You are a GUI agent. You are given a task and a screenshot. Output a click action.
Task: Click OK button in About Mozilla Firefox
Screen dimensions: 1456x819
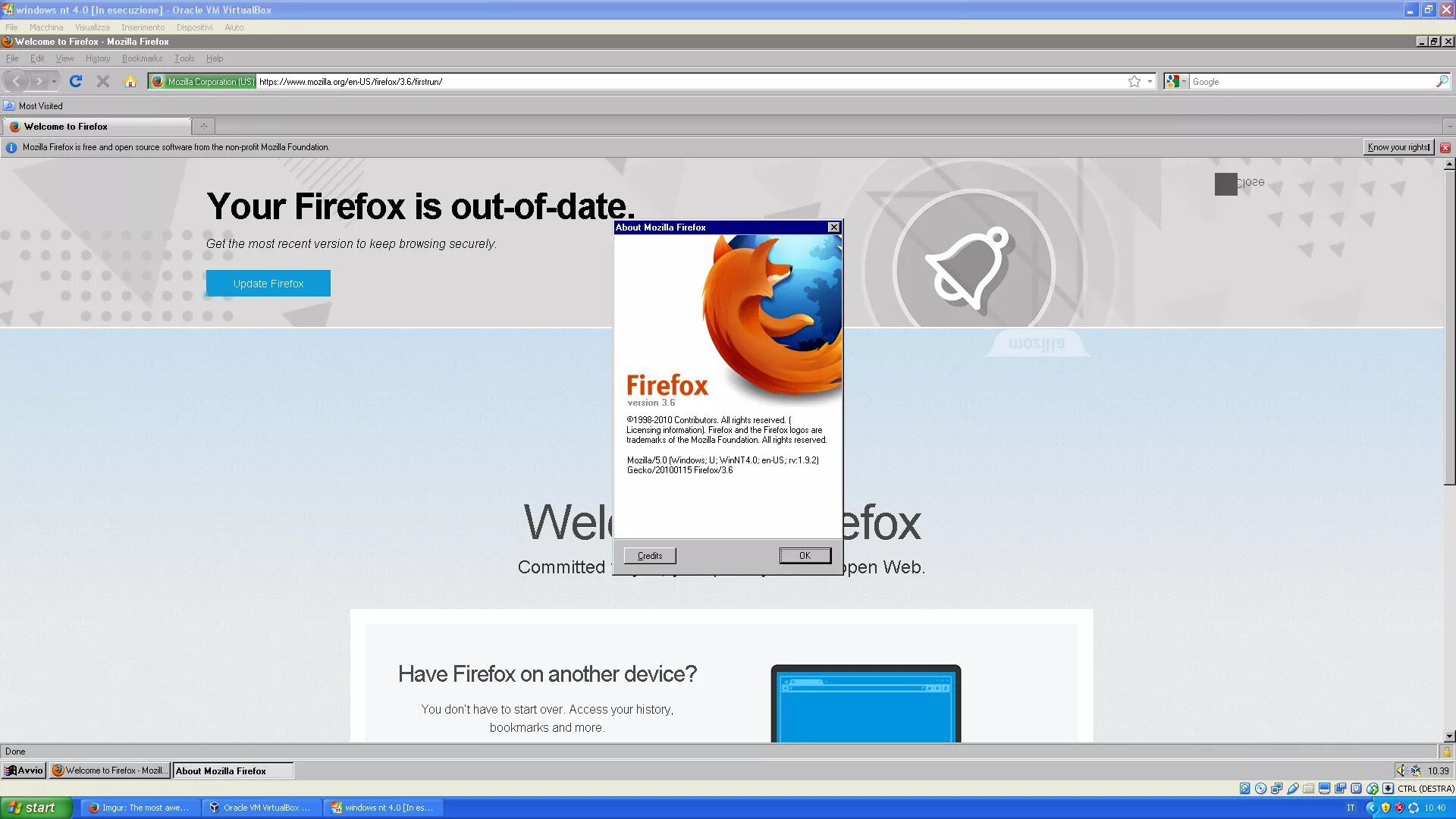[x=805, y=556]
